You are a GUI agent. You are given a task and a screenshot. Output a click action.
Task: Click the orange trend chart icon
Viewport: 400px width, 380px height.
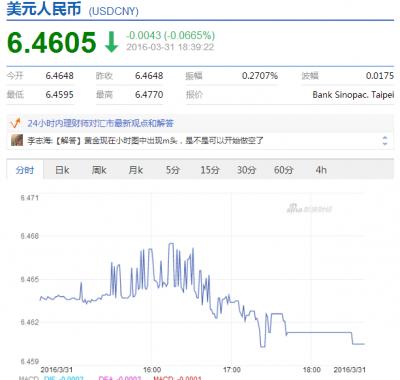coord(15,123)
